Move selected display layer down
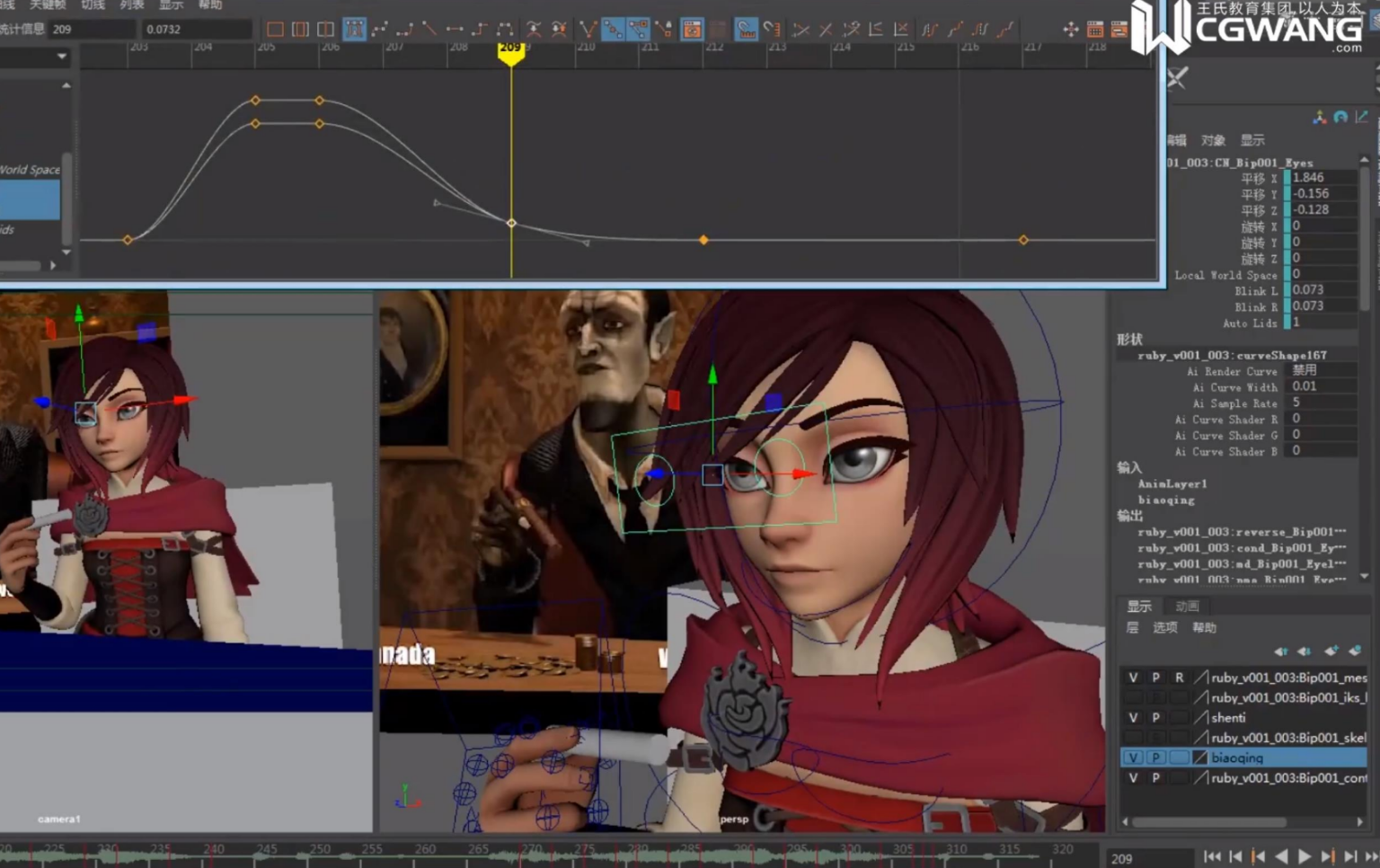 coord(1305,651)
